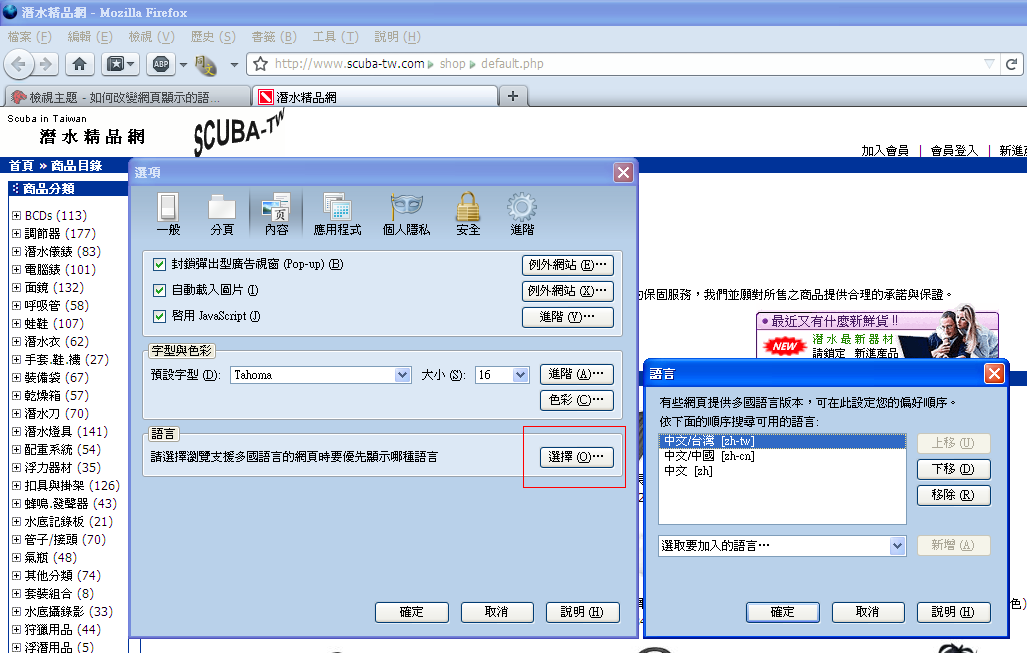
Task: Confirm language dialog with 確定
Action: coord(783,612)
